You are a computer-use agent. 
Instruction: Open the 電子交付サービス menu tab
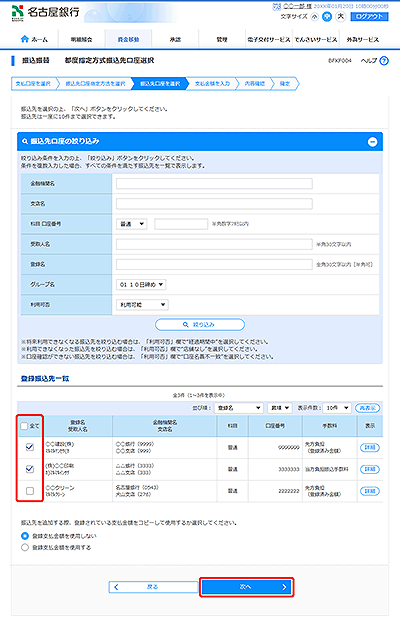[x=269, y=39]
